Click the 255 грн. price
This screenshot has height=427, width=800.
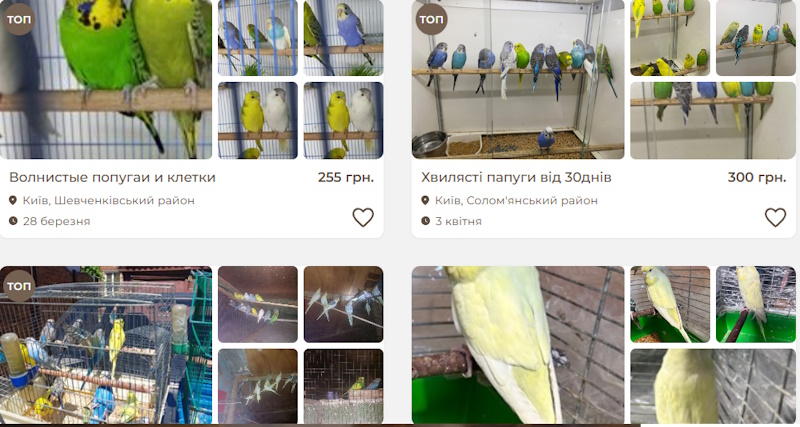pos(346,178)
